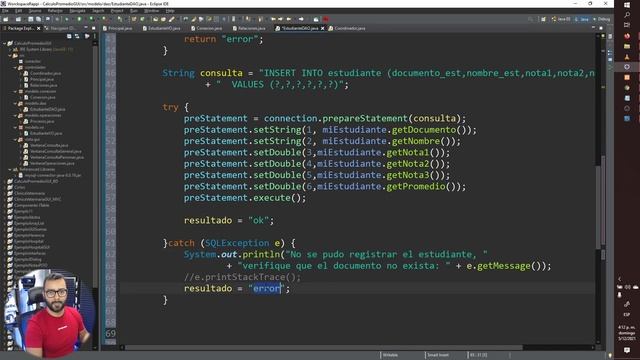
Task: Collapse the Referenced Libraries node
Action: coord(10,169)
